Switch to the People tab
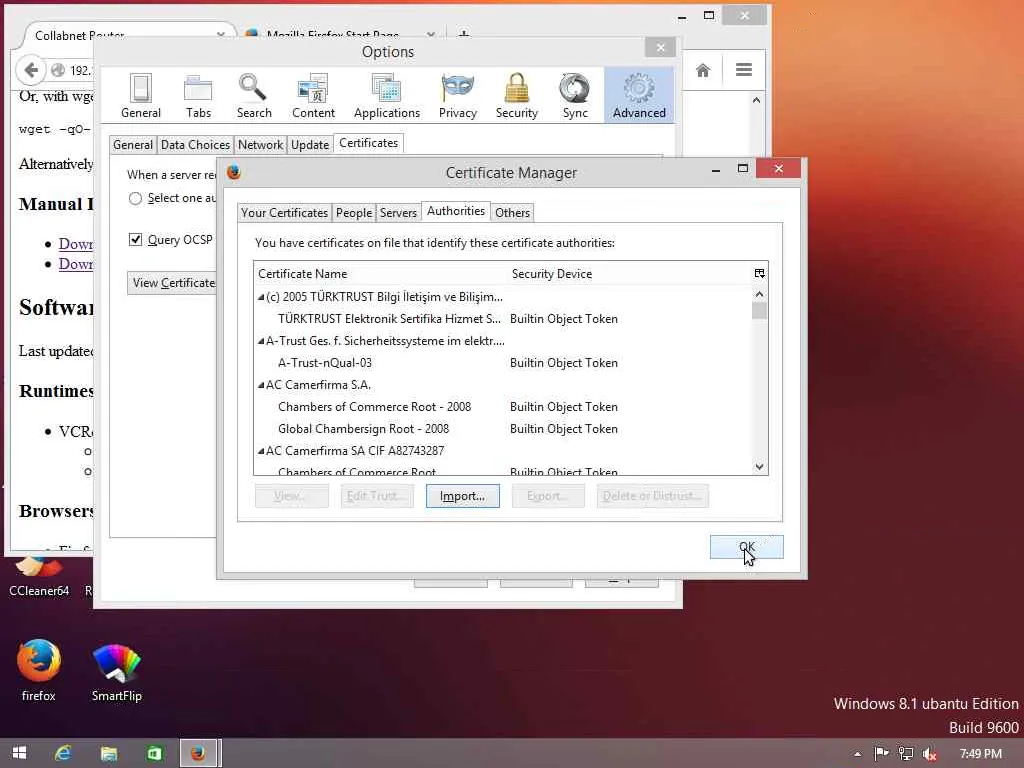The image size is (1024, 768). coord(354,213)
